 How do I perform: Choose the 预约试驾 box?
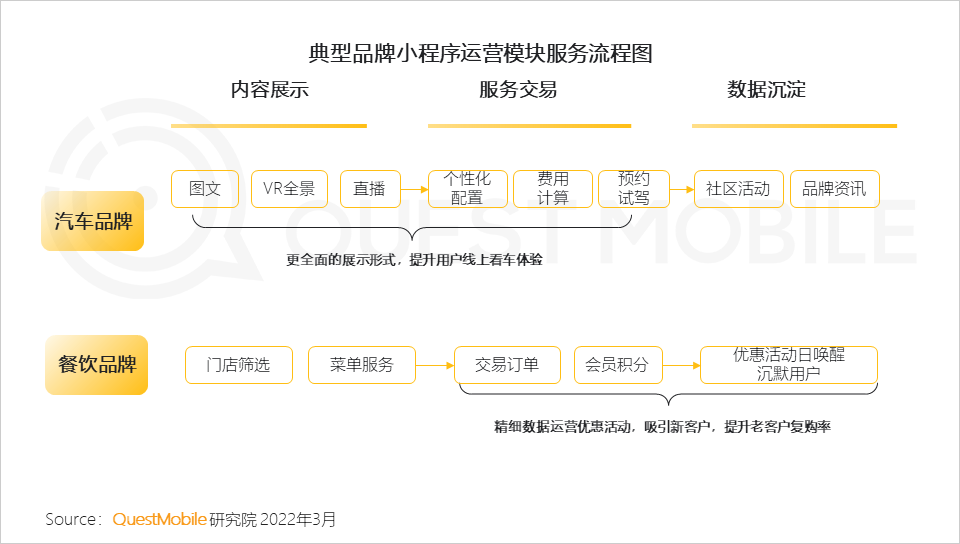point(633,189)
